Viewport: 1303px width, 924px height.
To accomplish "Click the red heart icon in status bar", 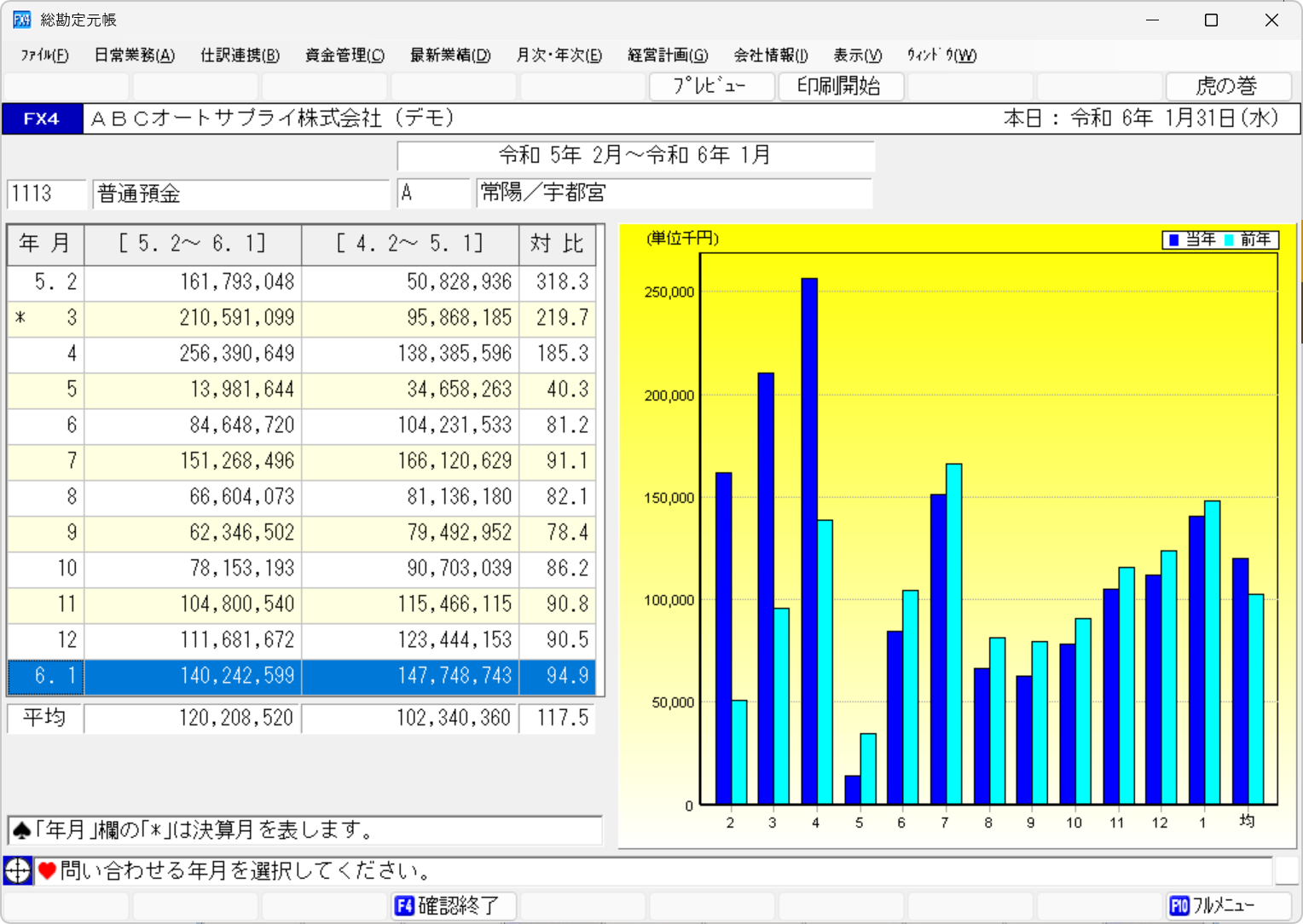I will [47, 870].
